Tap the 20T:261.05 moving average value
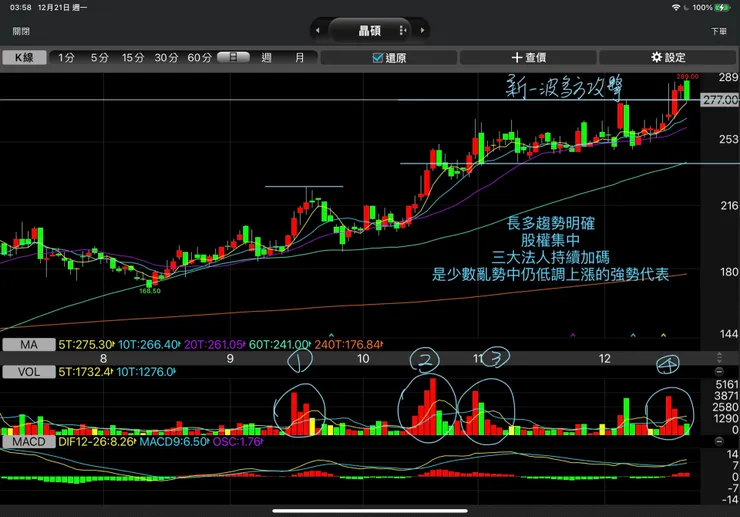This screenshot has height=517, width=740. (215, 345)
